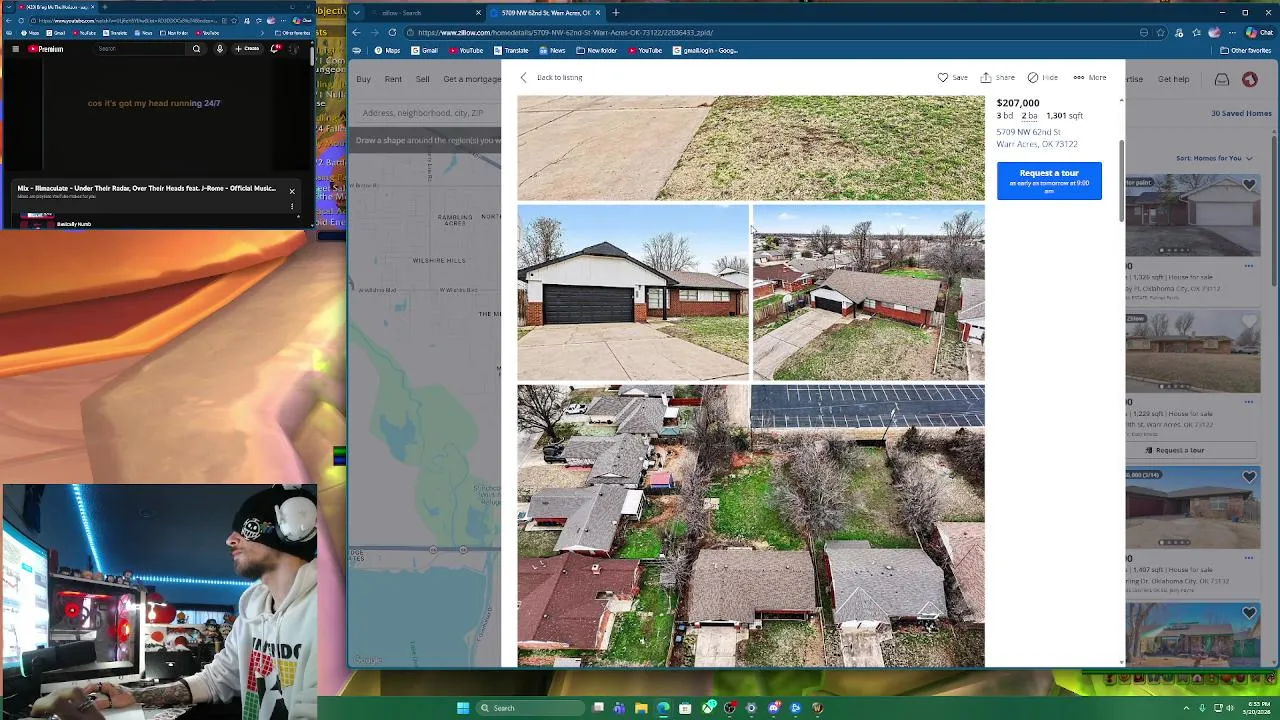Open 30 Saved Homes link
Viewport: 1280px width, 720px height.
(x=1241, y=113)
